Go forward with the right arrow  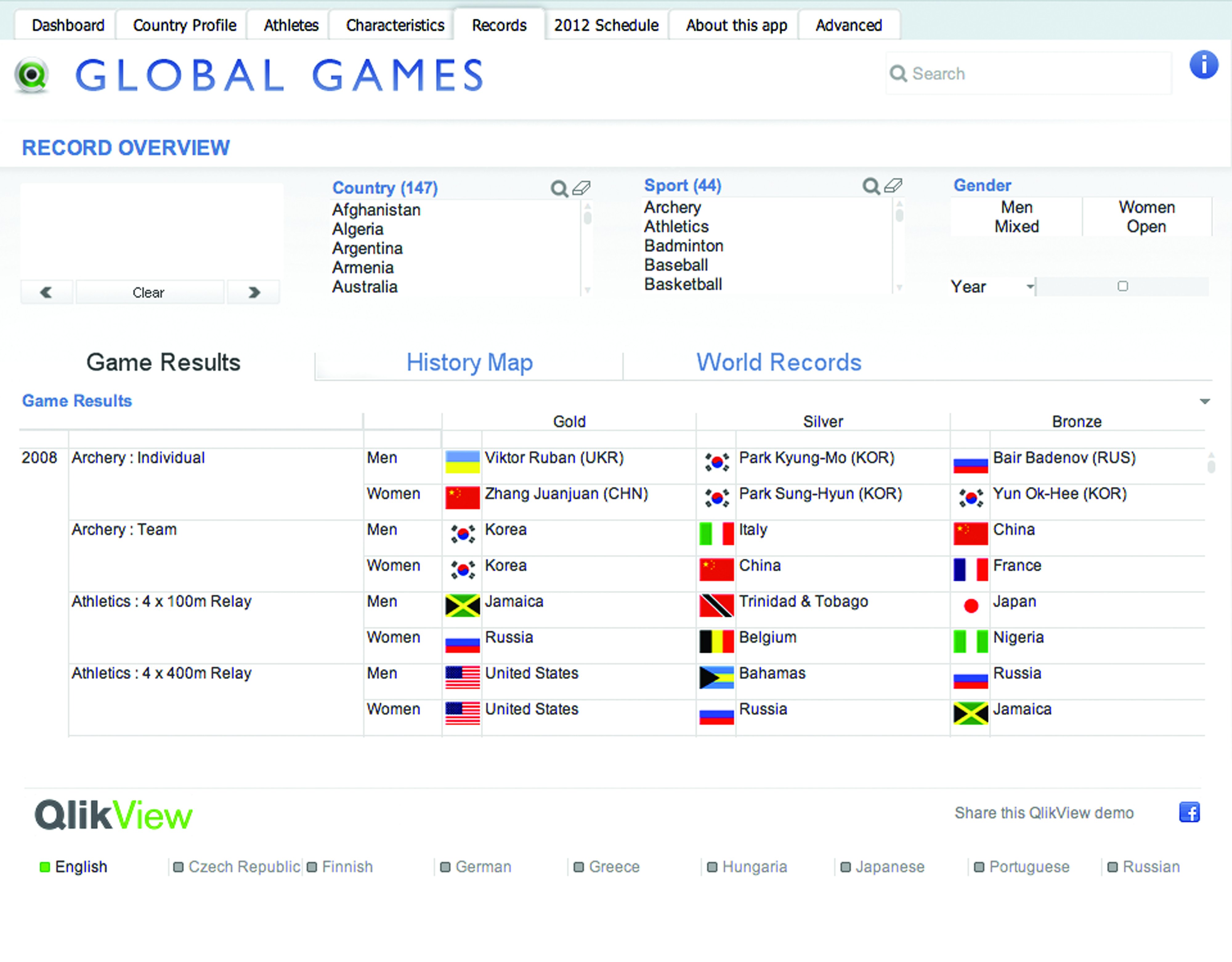click(x=254, y=292)
